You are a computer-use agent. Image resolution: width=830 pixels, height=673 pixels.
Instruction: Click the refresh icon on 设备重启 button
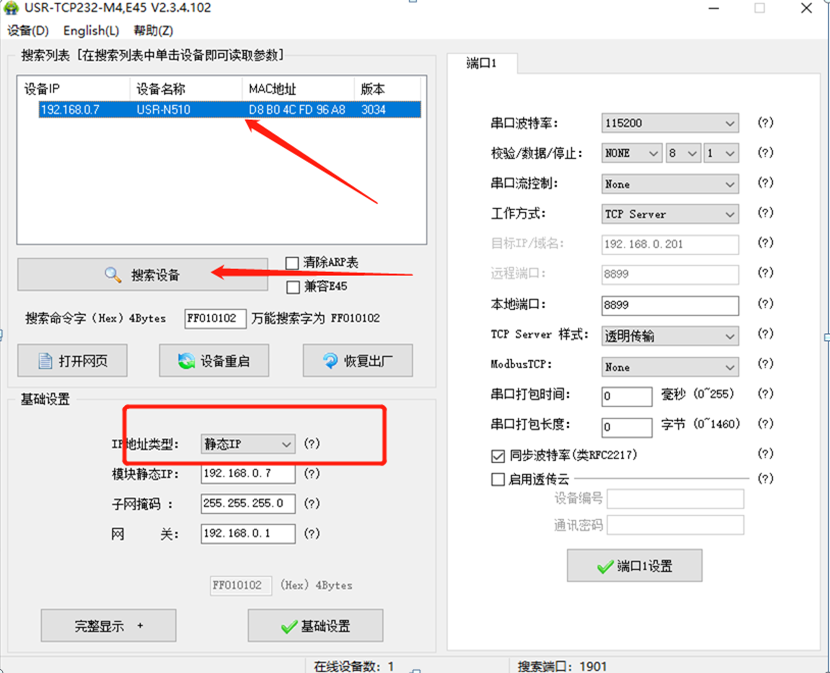[x=186, y=361]
